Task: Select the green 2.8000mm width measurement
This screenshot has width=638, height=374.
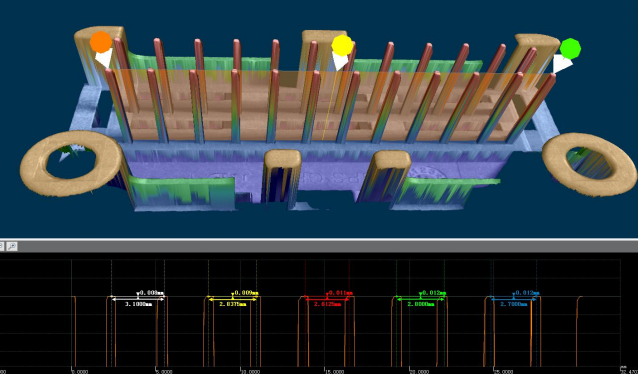Action: coord(421,304)
